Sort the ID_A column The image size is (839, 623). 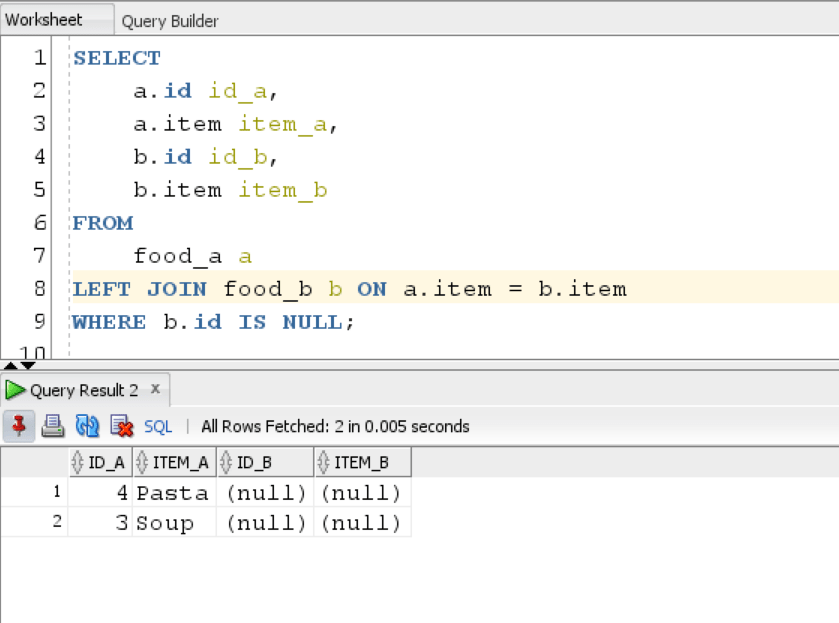(x=100, y=461)
